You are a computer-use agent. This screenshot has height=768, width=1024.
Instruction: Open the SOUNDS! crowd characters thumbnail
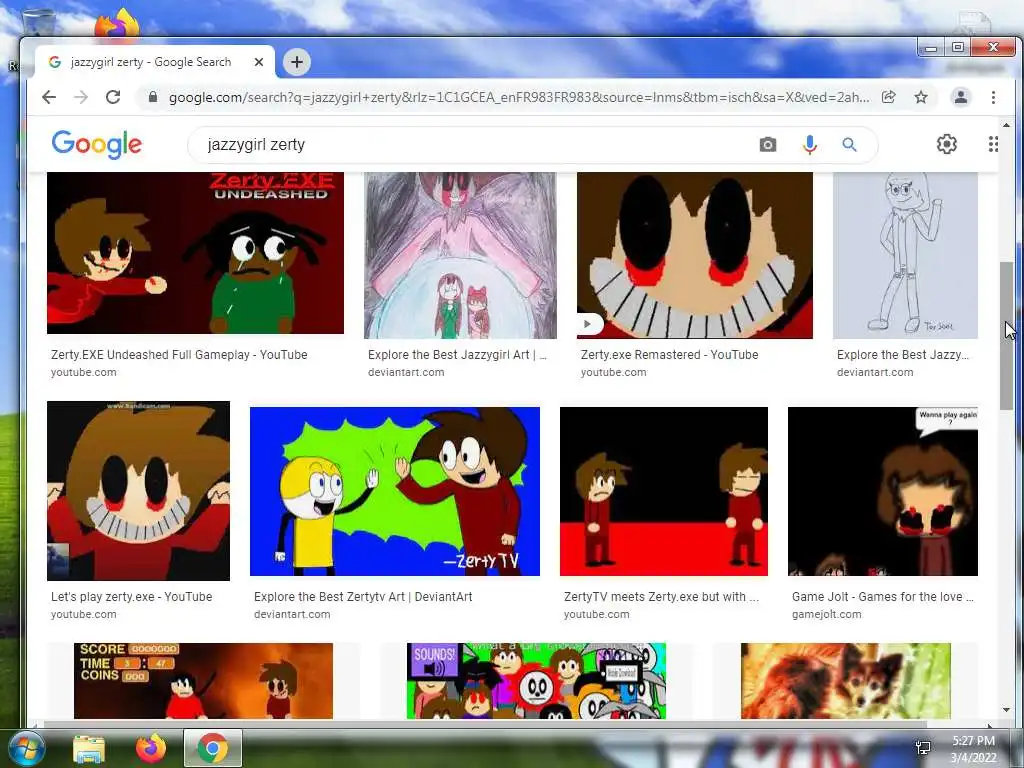pos(536,680)
